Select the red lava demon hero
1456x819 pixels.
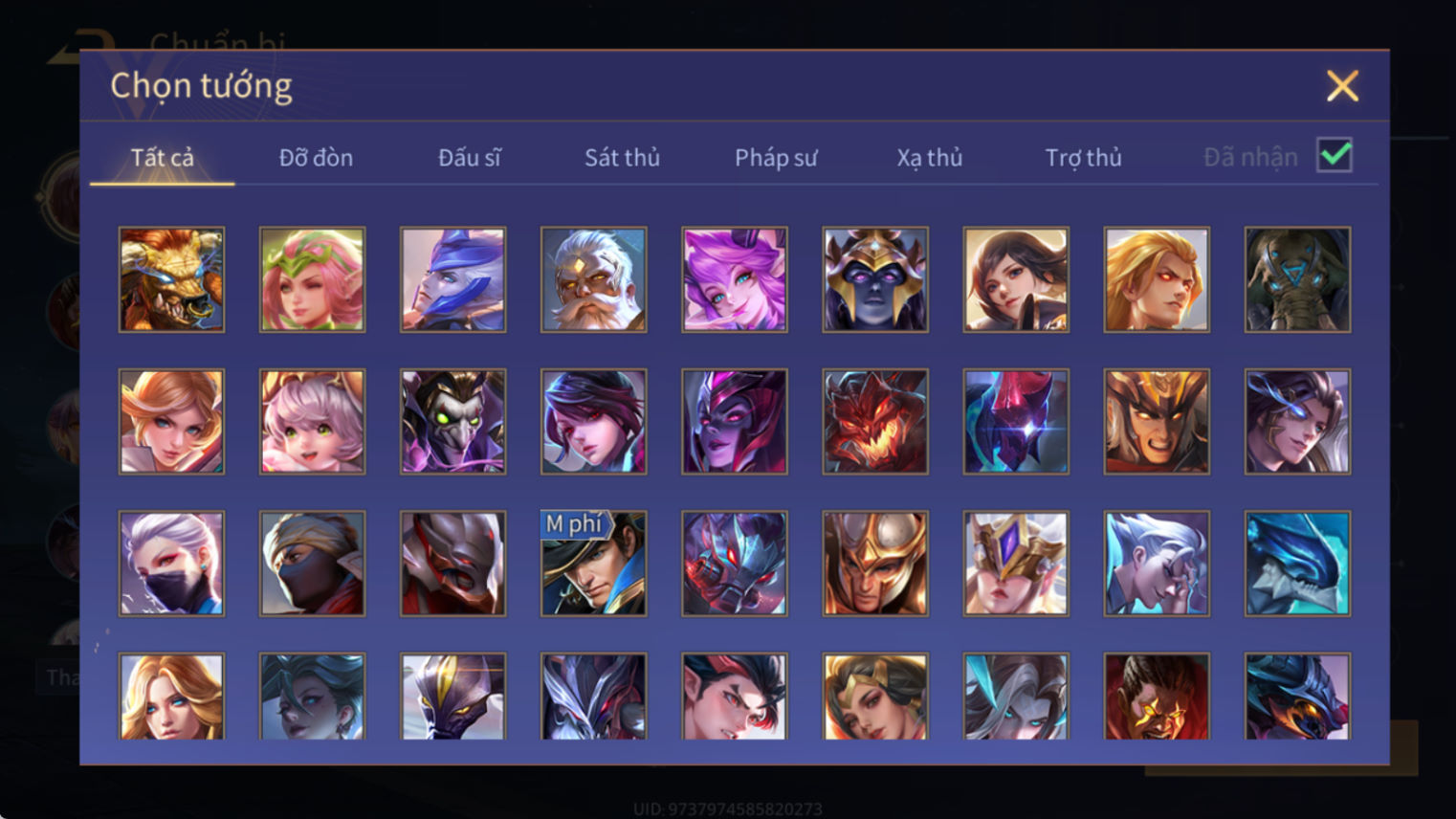(874, 422)
